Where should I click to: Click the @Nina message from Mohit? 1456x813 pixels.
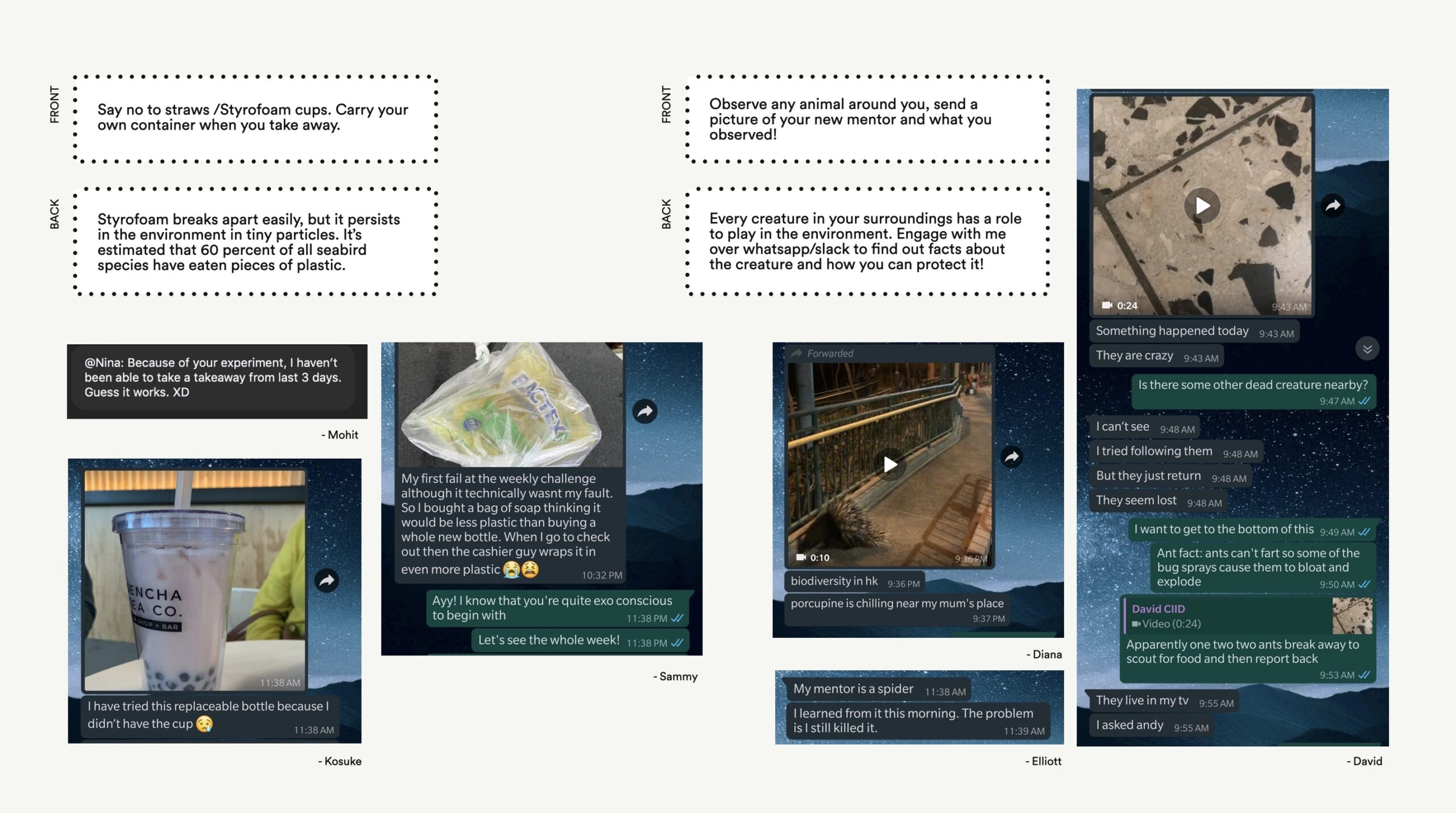point(213,378)
